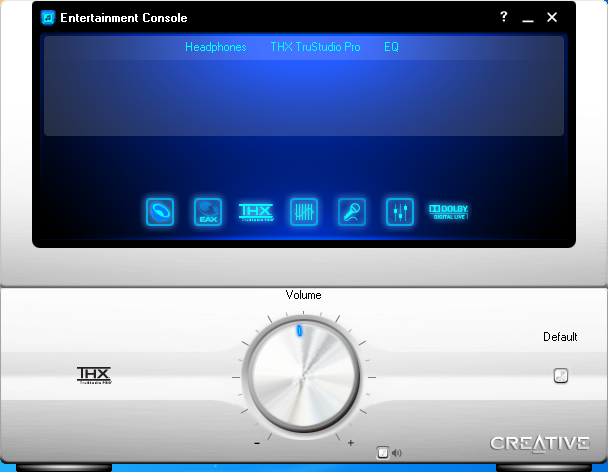Open the Dolby Digital Live icon

448,212
